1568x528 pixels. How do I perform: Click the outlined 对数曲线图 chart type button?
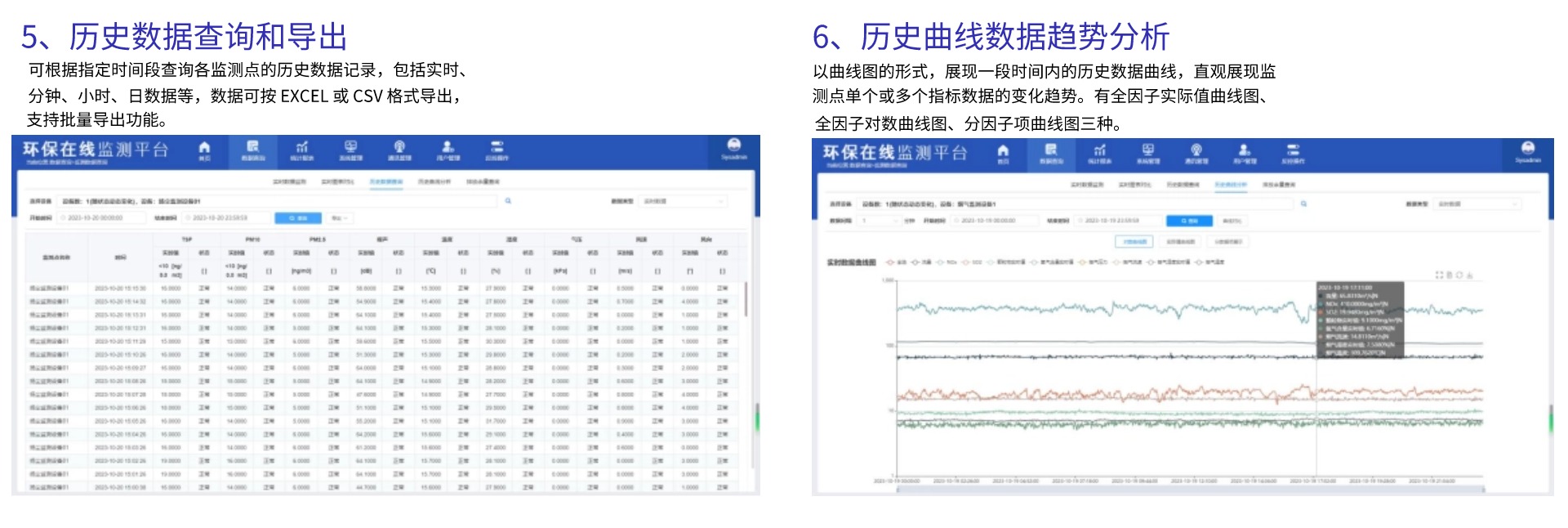coord(1181,242)
